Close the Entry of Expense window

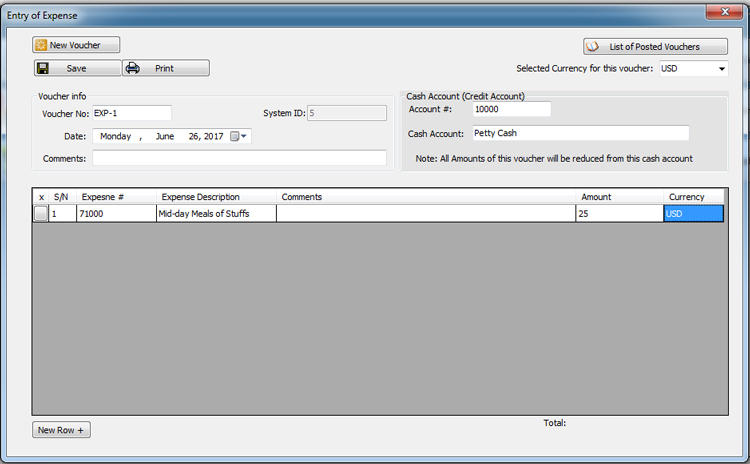coord(725,11)
